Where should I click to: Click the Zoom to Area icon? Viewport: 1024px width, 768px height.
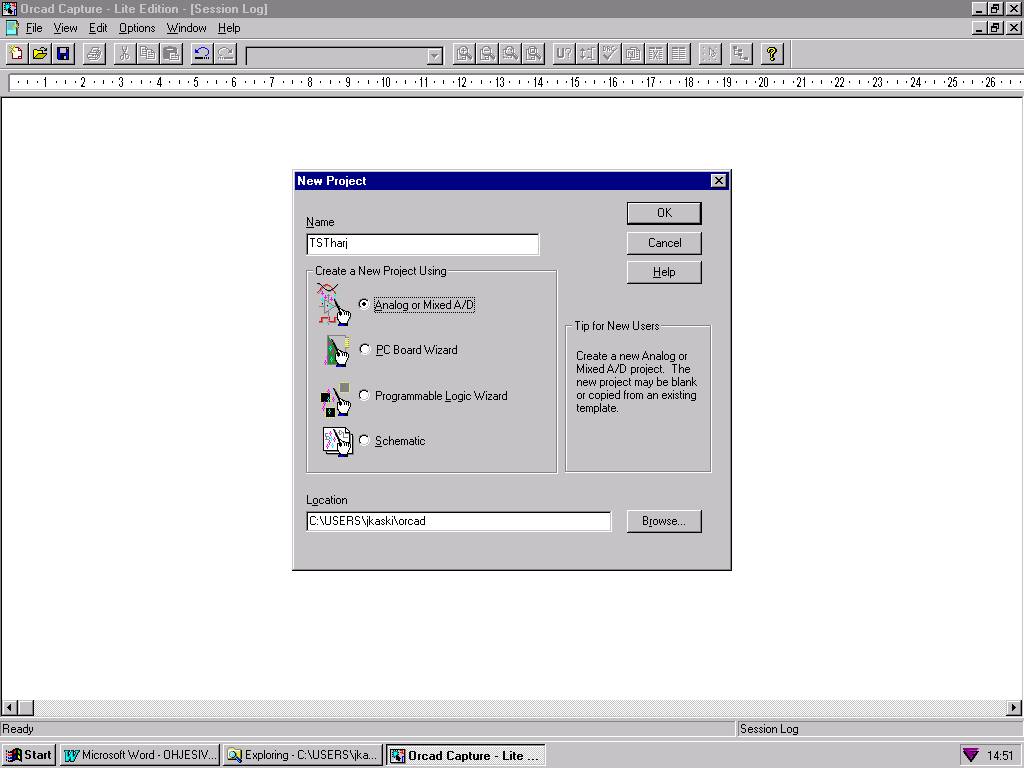(511, 54)
